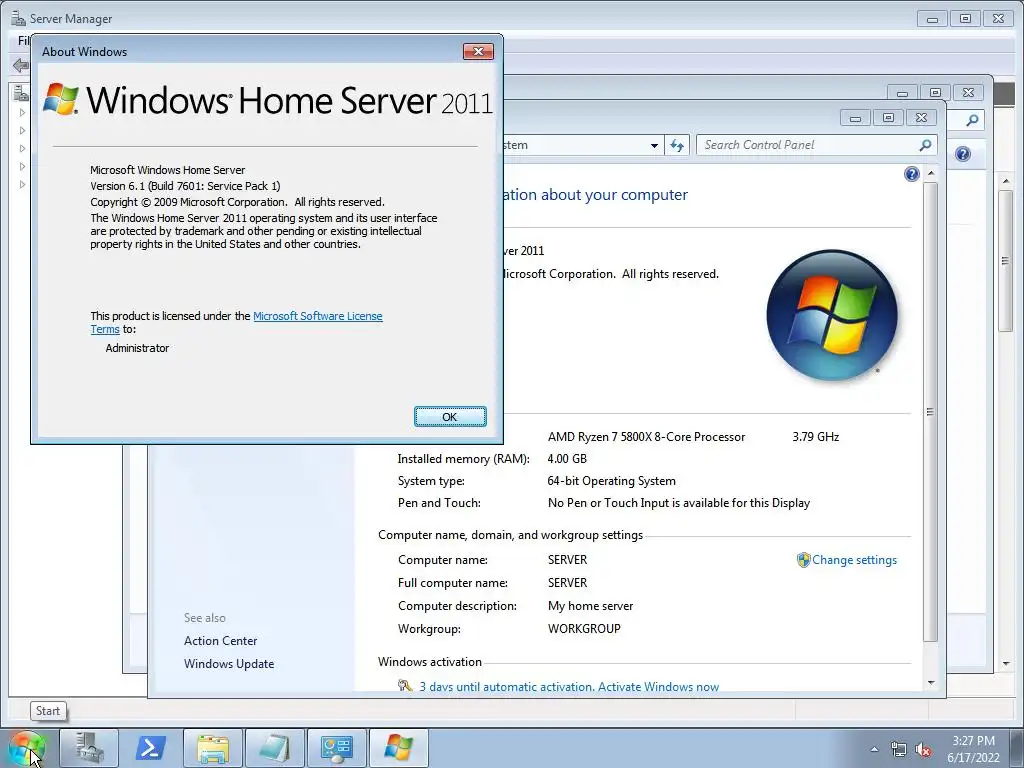This screenshot has width=1024, height=768.
Task: Expand the fifth Server Manager tree node
Action: pos(22,184)
